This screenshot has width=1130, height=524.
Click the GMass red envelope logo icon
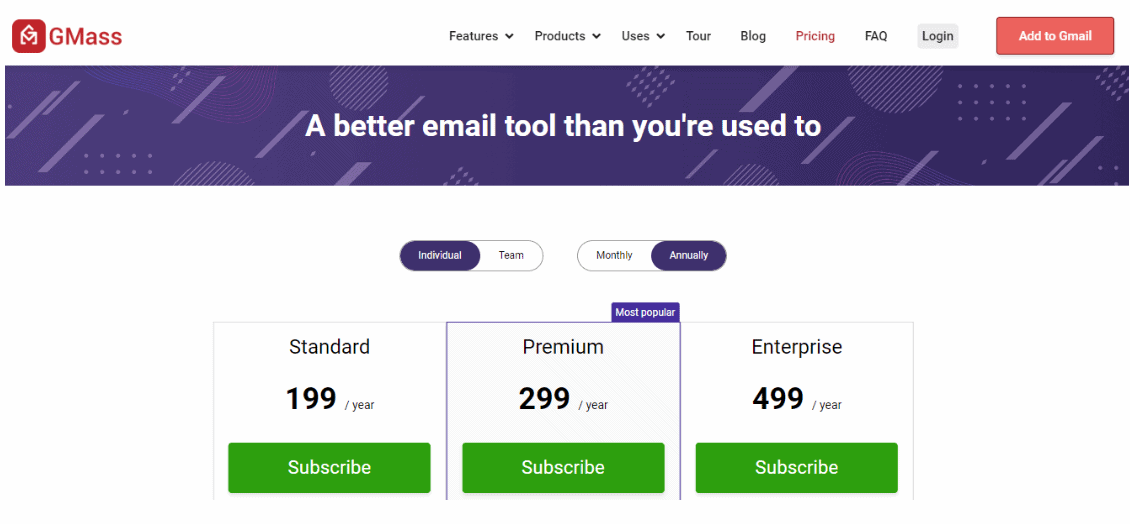point(29,36)
